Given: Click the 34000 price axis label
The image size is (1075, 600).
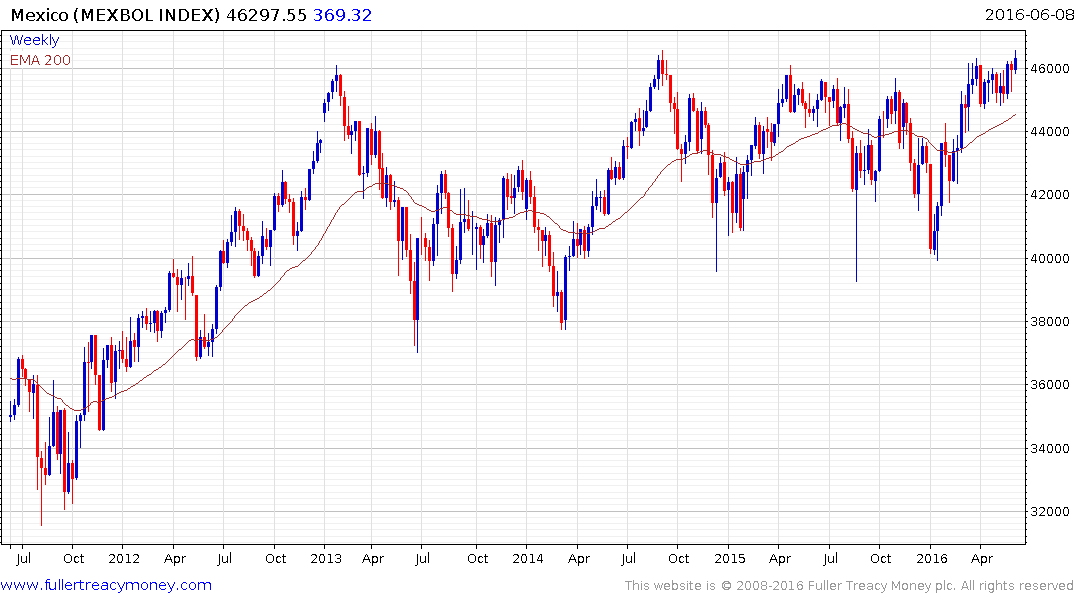Looking at the screenshot, I should click(1050, 448).
